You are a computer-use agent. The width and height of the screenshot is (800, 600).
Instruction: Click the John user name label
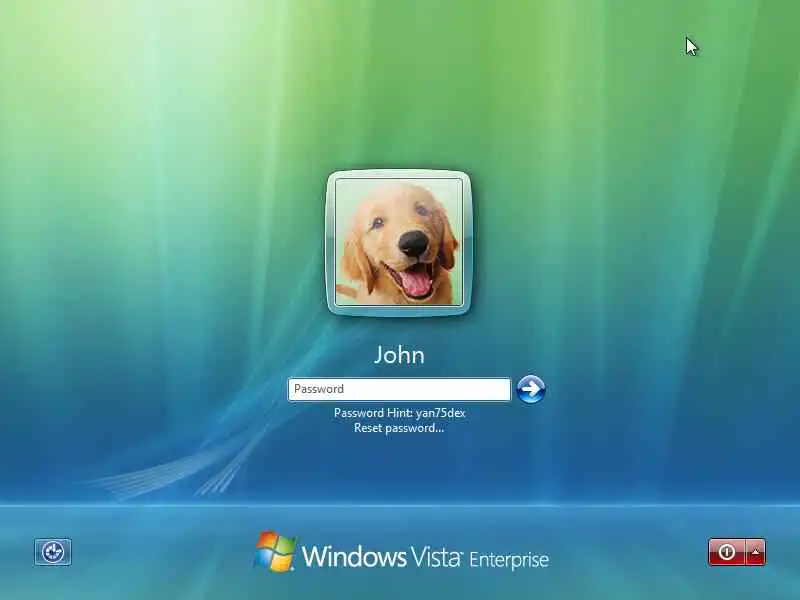[x=399, y=355]
